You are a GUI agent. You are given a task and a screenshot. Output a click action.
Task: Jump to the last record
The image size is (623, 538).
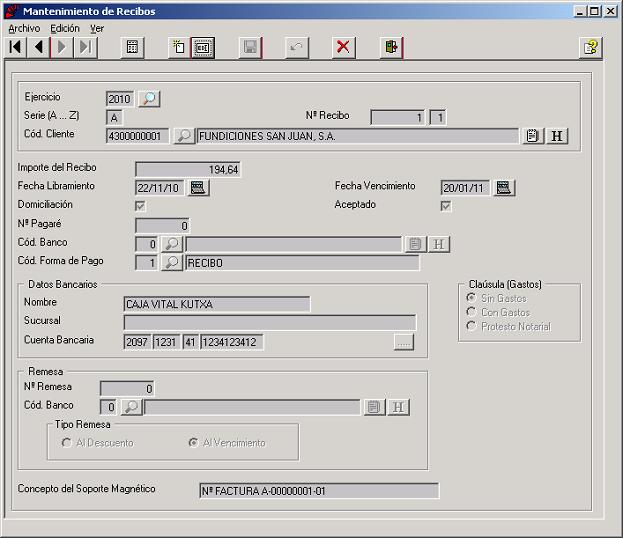85,48
